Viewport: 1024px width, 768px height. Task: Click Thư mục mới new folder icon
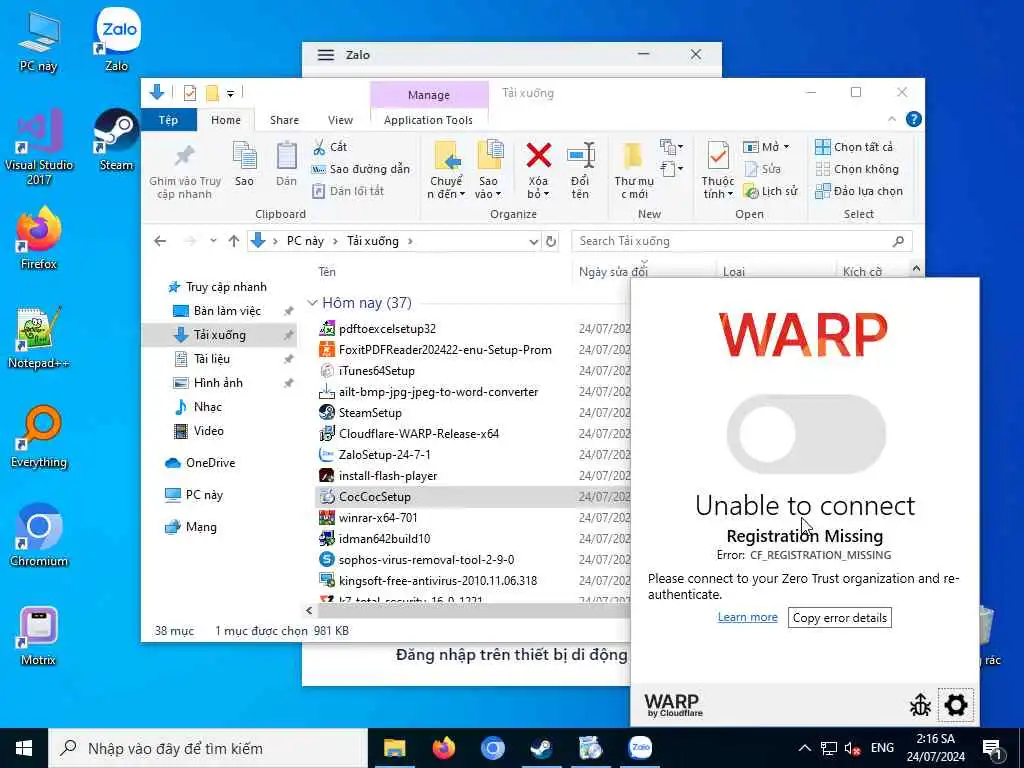633,170
